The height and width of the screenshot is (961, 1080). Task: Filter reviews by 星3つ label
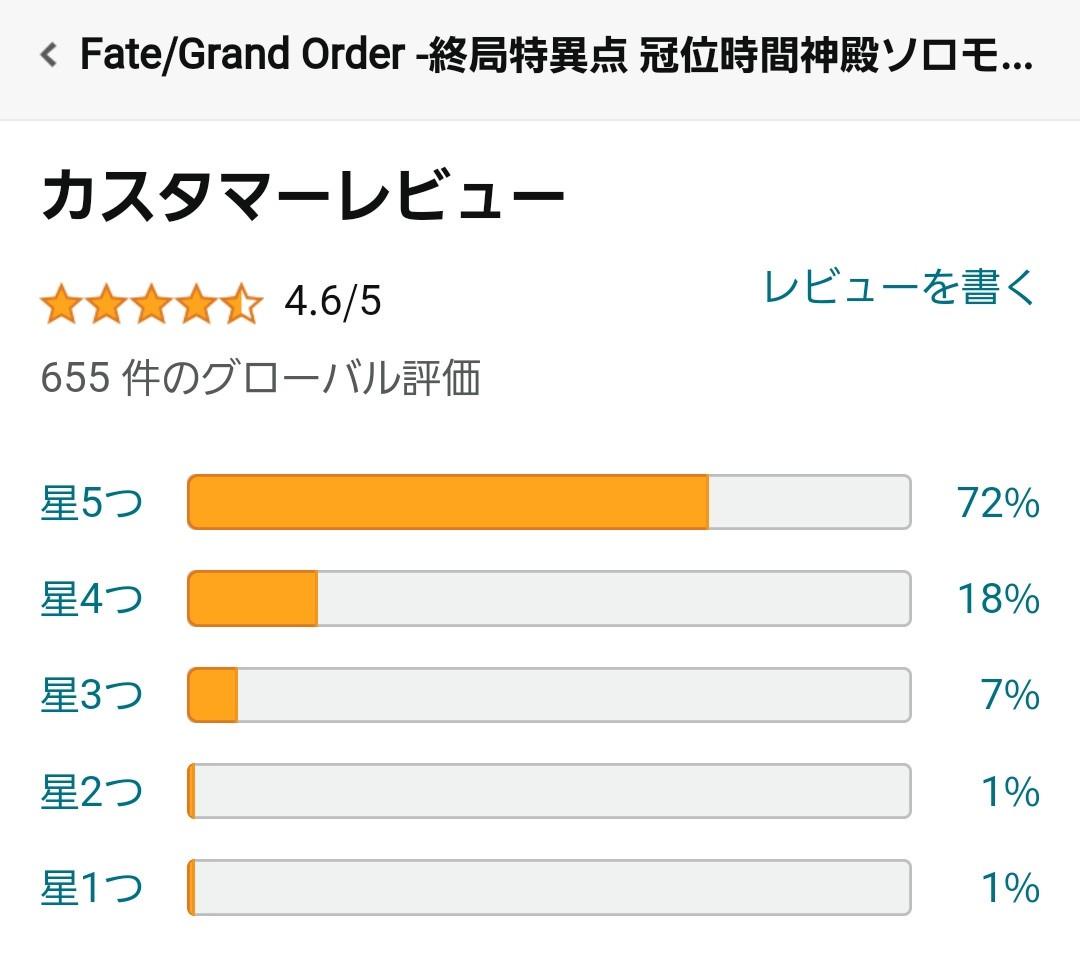pyautogui.click(x=92, y=694)
